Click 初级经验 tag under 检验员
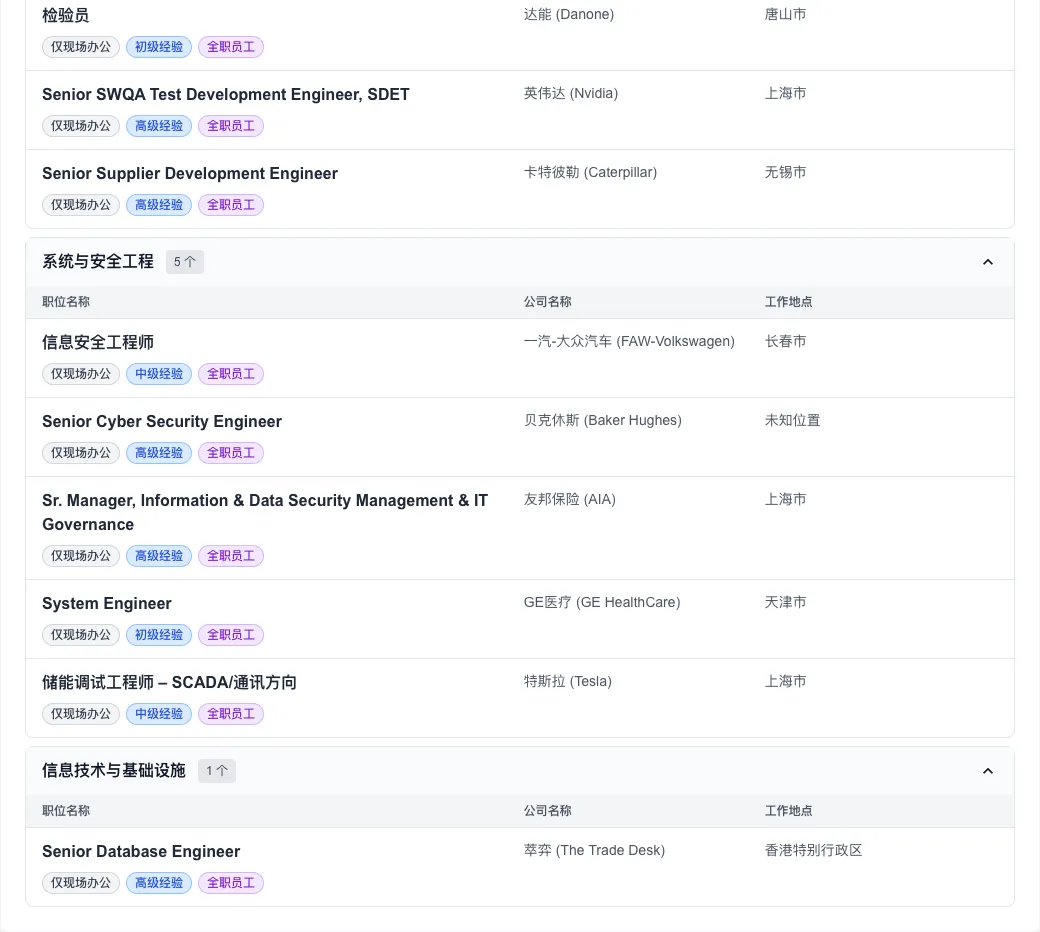This screenshot has width=1040, height=932. pyautogui.click(x=159, y=46)
